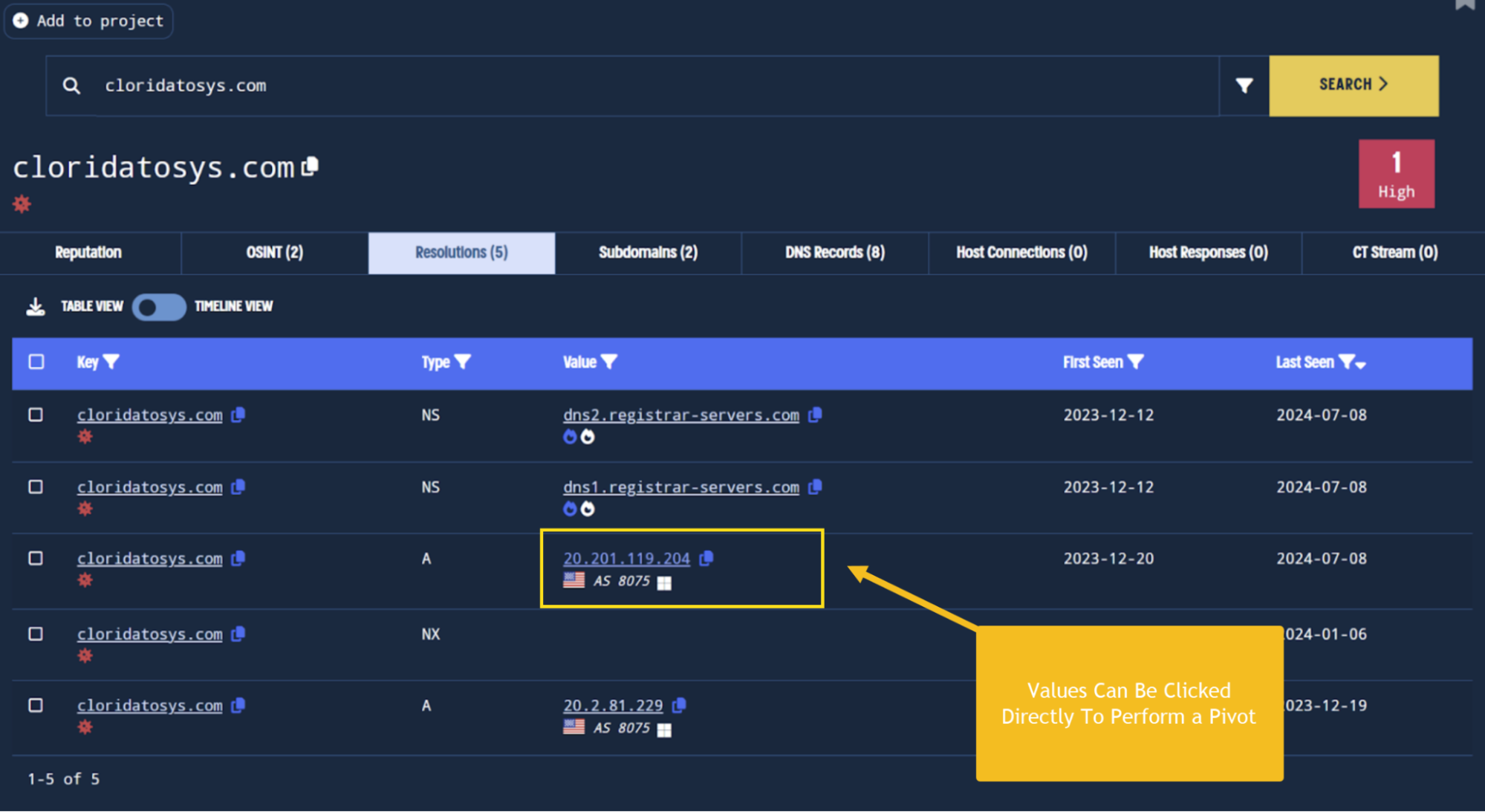Filter the Key column
The width and height of the screenshot is (1485, 812).
point(111,362)
